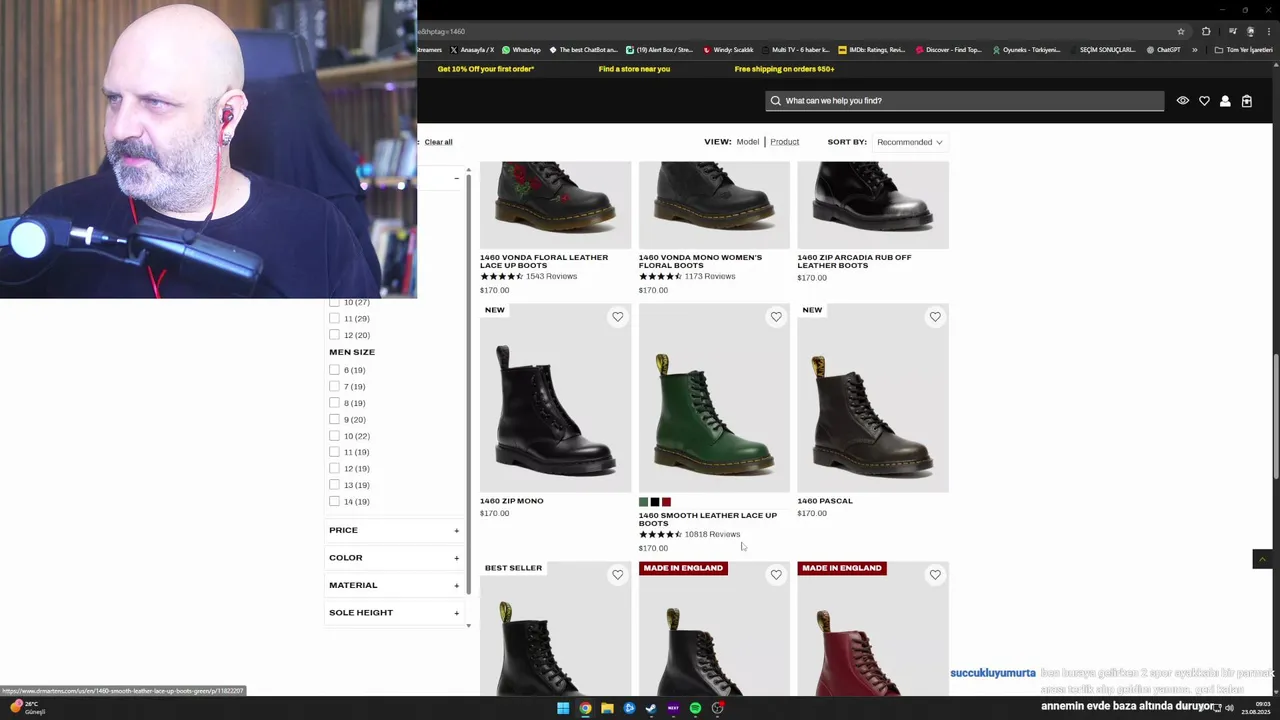The height and width of the screenshot is (720, 1280).
Task: Open Sort By Recommended dropdown
Action: [x=909, y=142]
